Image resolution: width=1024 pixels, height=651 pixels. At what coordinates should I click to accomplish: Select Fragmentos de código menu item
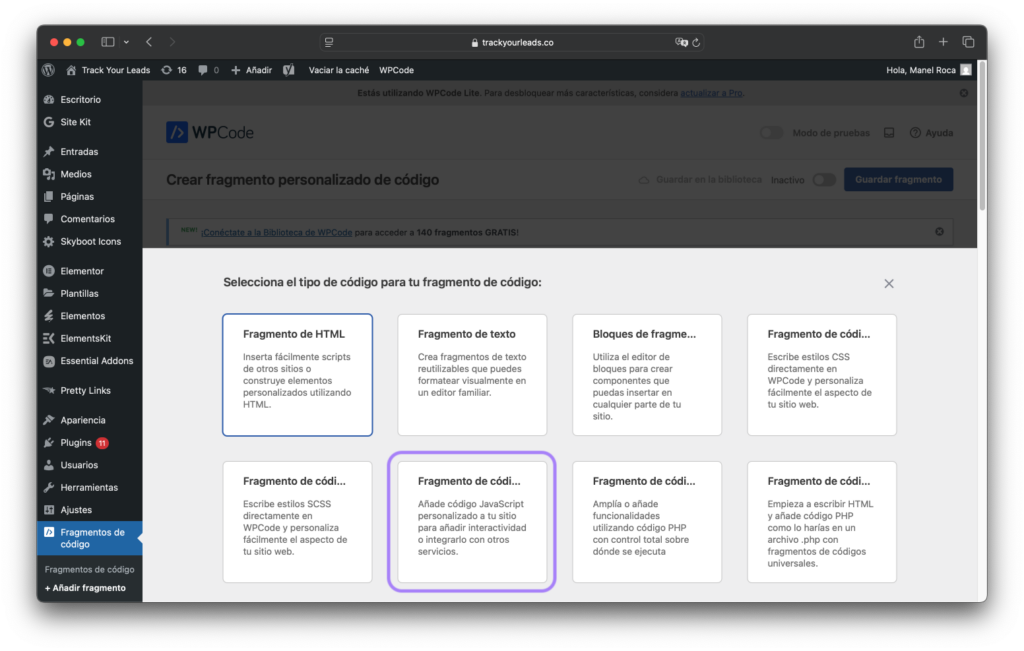[x=89, y=538]
